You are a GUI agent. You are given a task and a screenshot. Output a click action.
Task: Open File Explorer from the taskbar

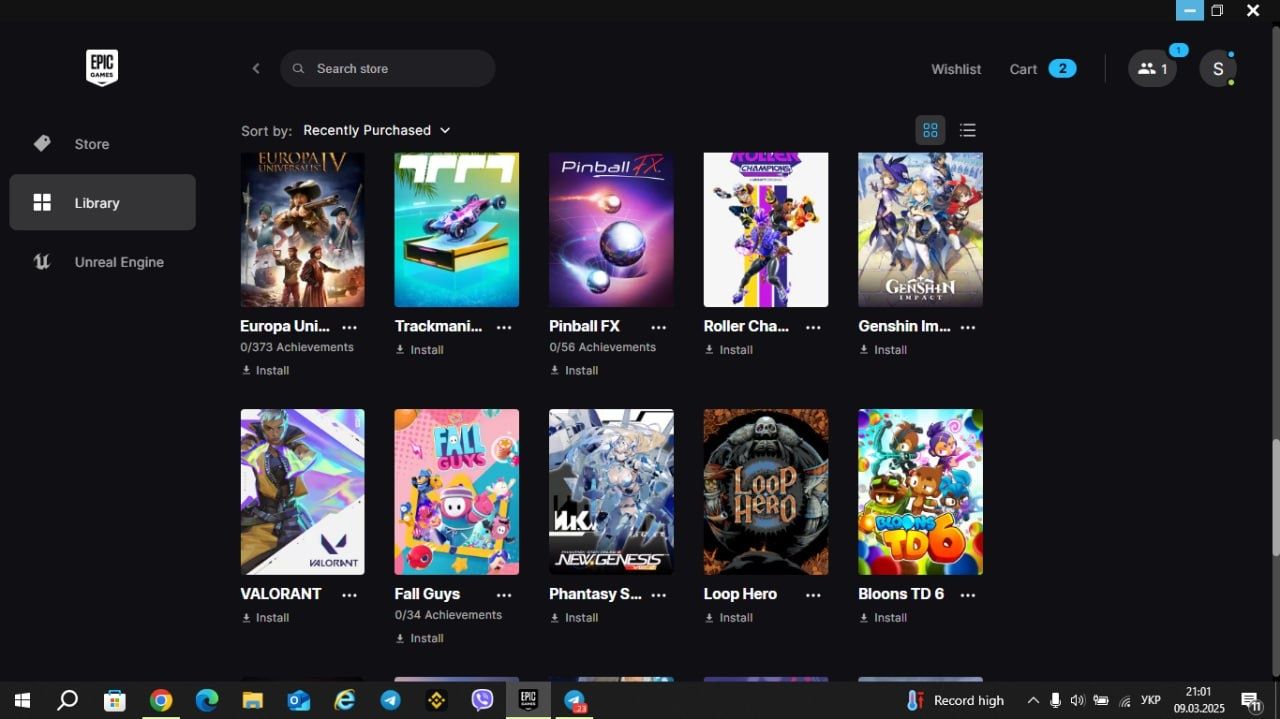pyautogui.click(x=253, y=701)
